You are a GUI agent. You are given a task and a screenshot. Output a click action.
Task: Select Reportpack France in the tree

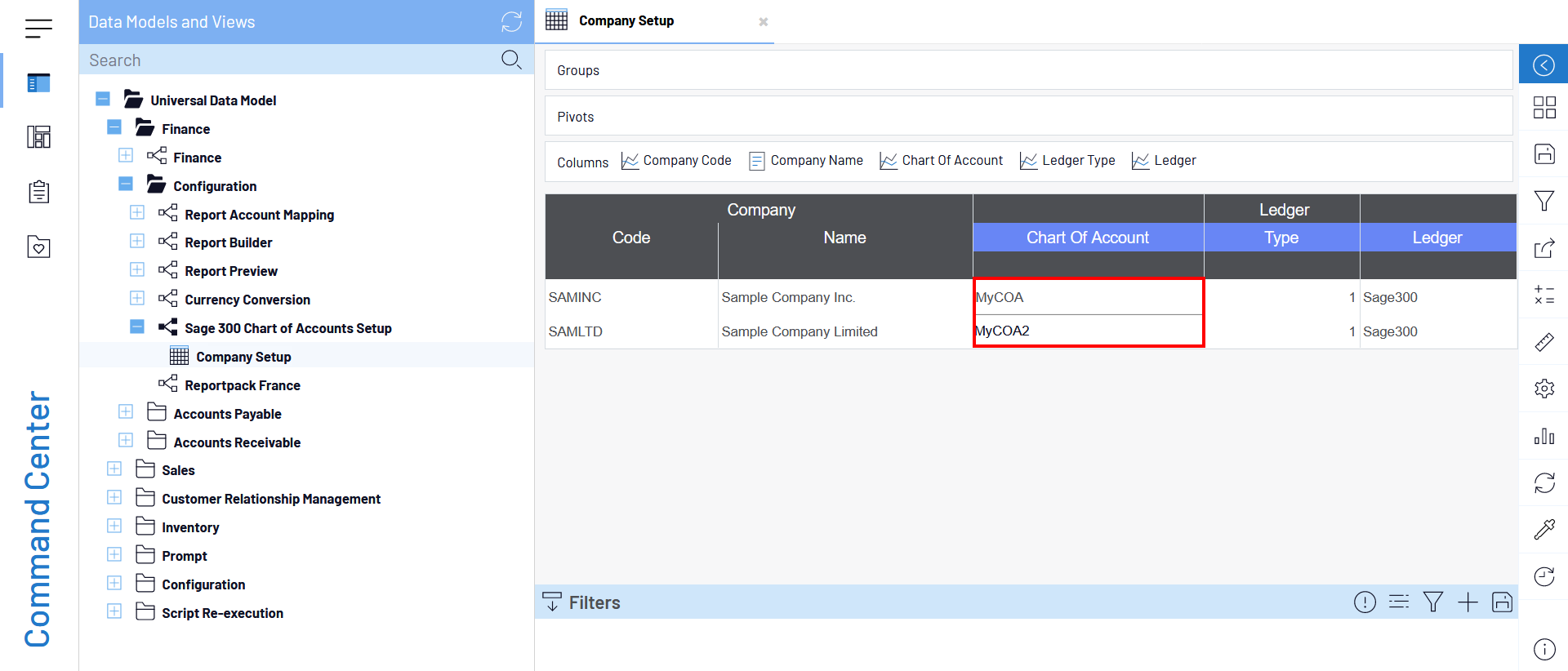(242, 385)
